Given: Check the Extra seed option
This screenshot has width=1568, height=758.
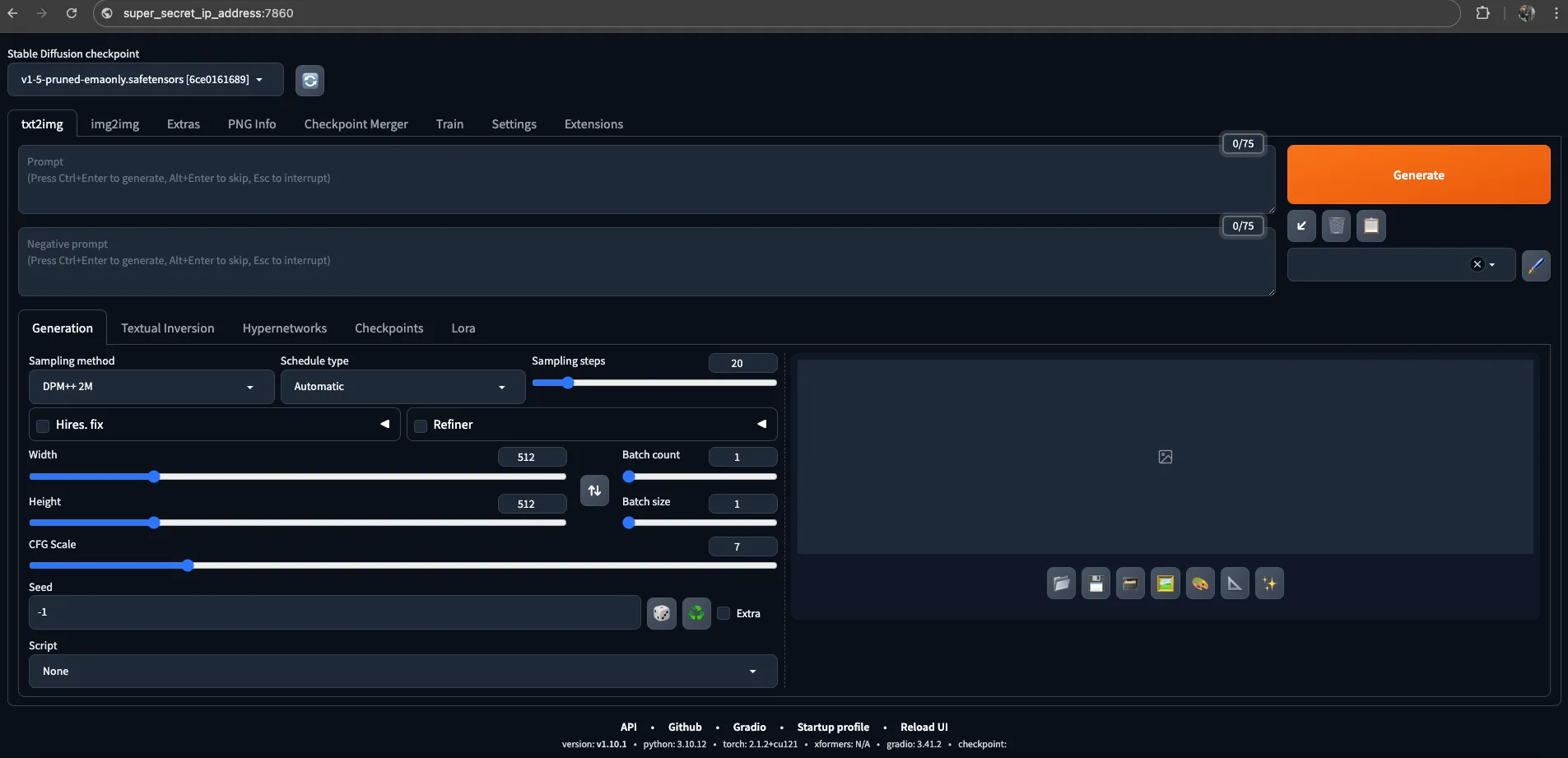Looking at the screenshot, I should coord(723,613).
